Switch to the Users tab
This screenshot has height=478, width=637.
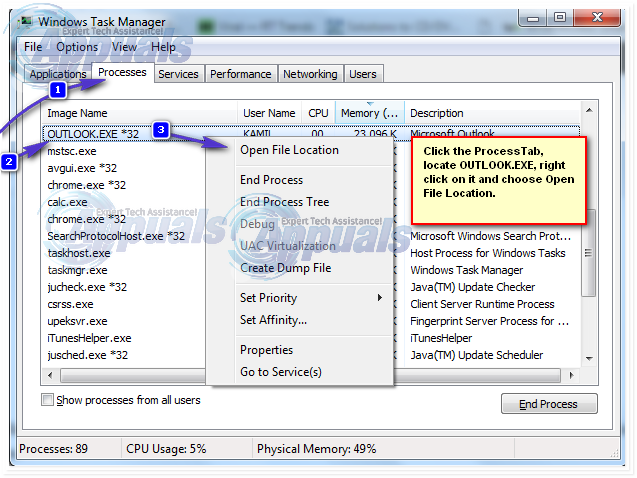363,74
